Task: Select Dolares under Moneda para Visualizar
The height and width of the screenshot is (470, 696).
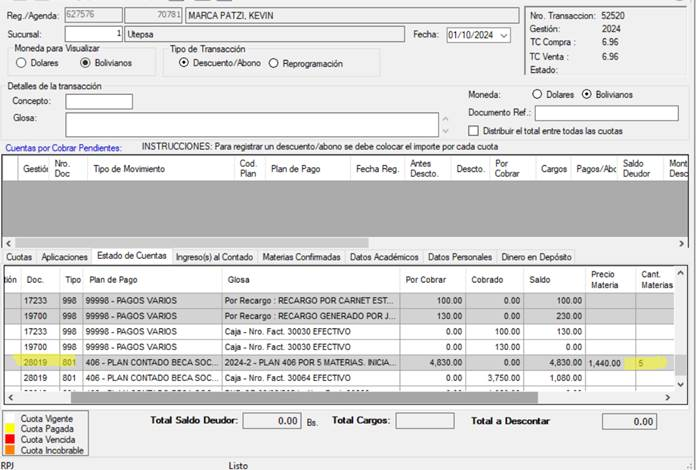Action: coord(21,63)
